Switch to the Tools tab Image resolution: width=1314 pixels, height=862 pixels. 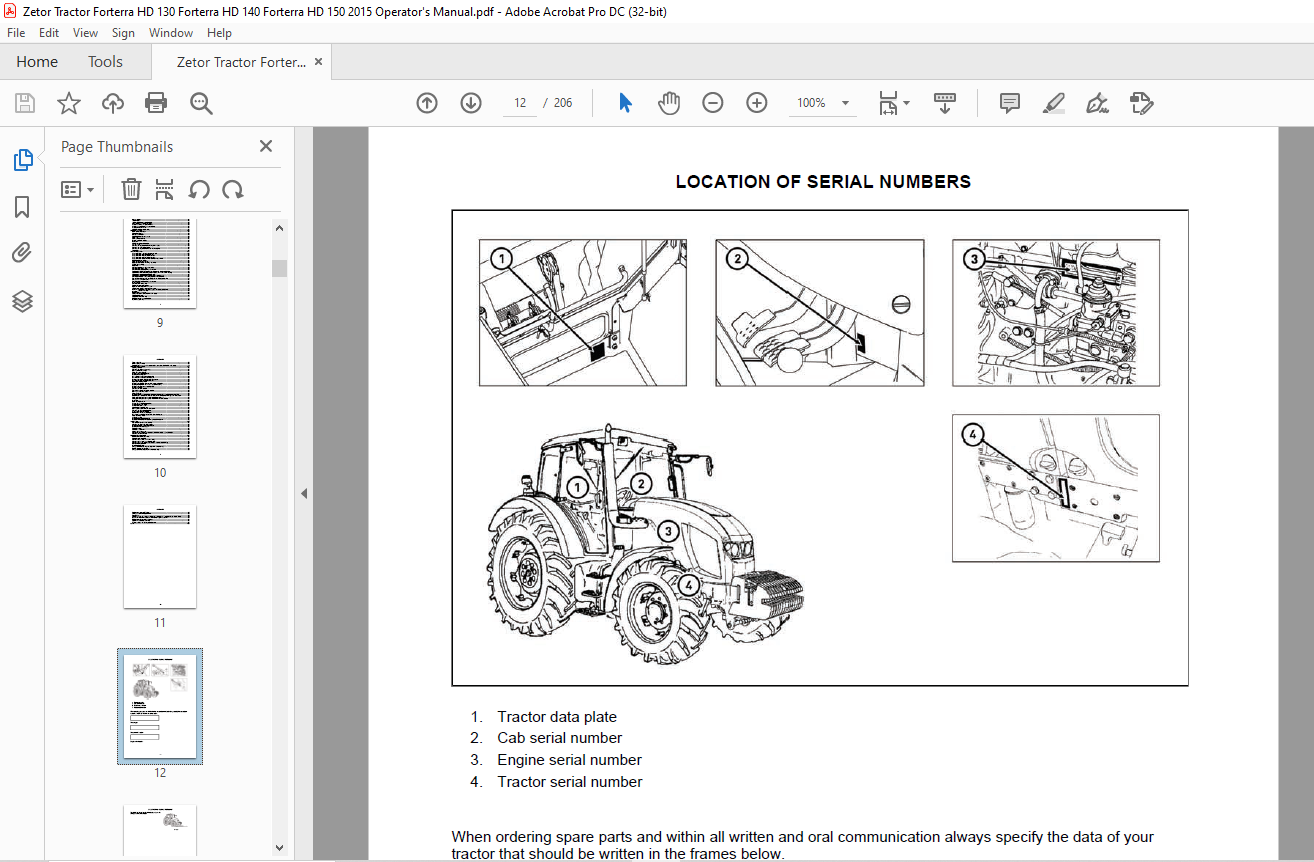coord(105,62)
